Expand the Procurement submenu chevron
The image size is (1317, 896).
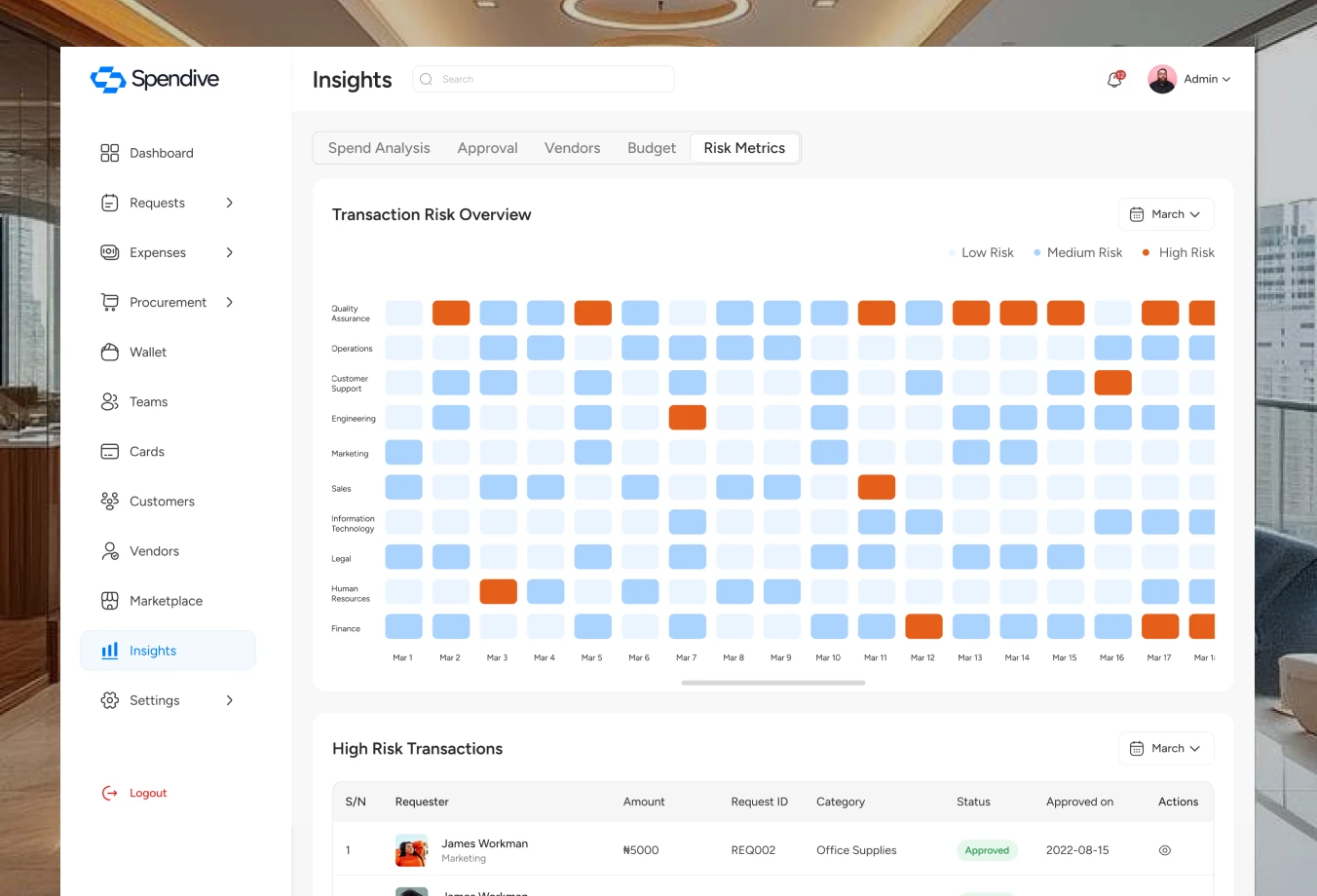click(230, 302)
